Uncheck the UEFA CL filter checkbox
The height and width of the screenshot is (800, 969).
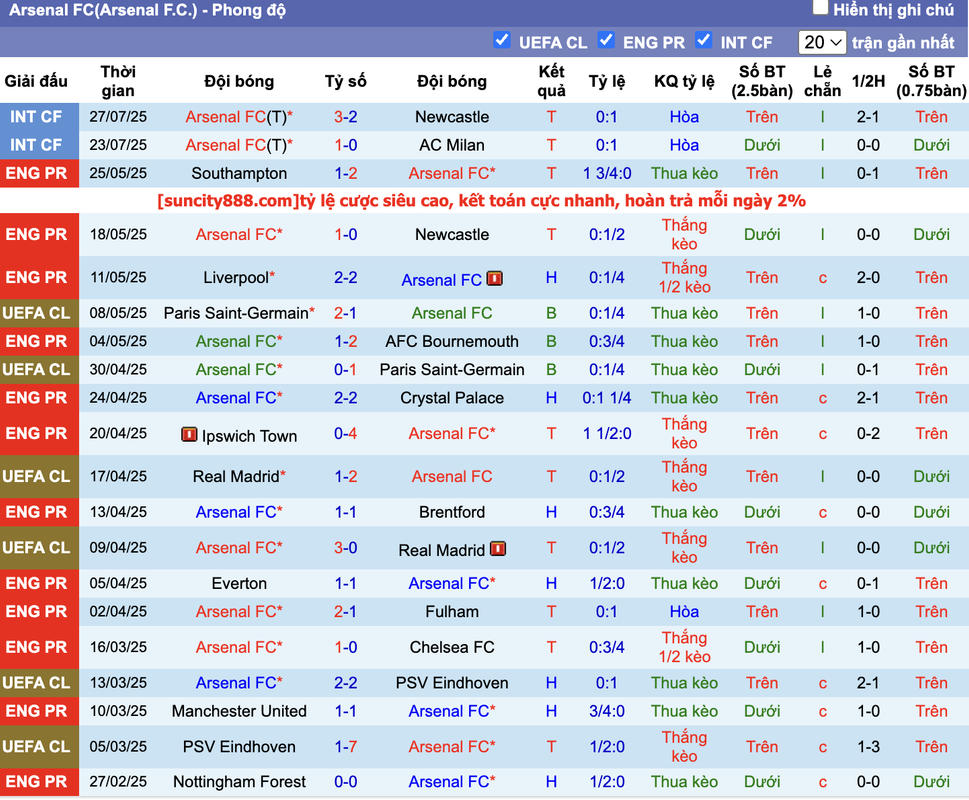[x=502, y=40]
